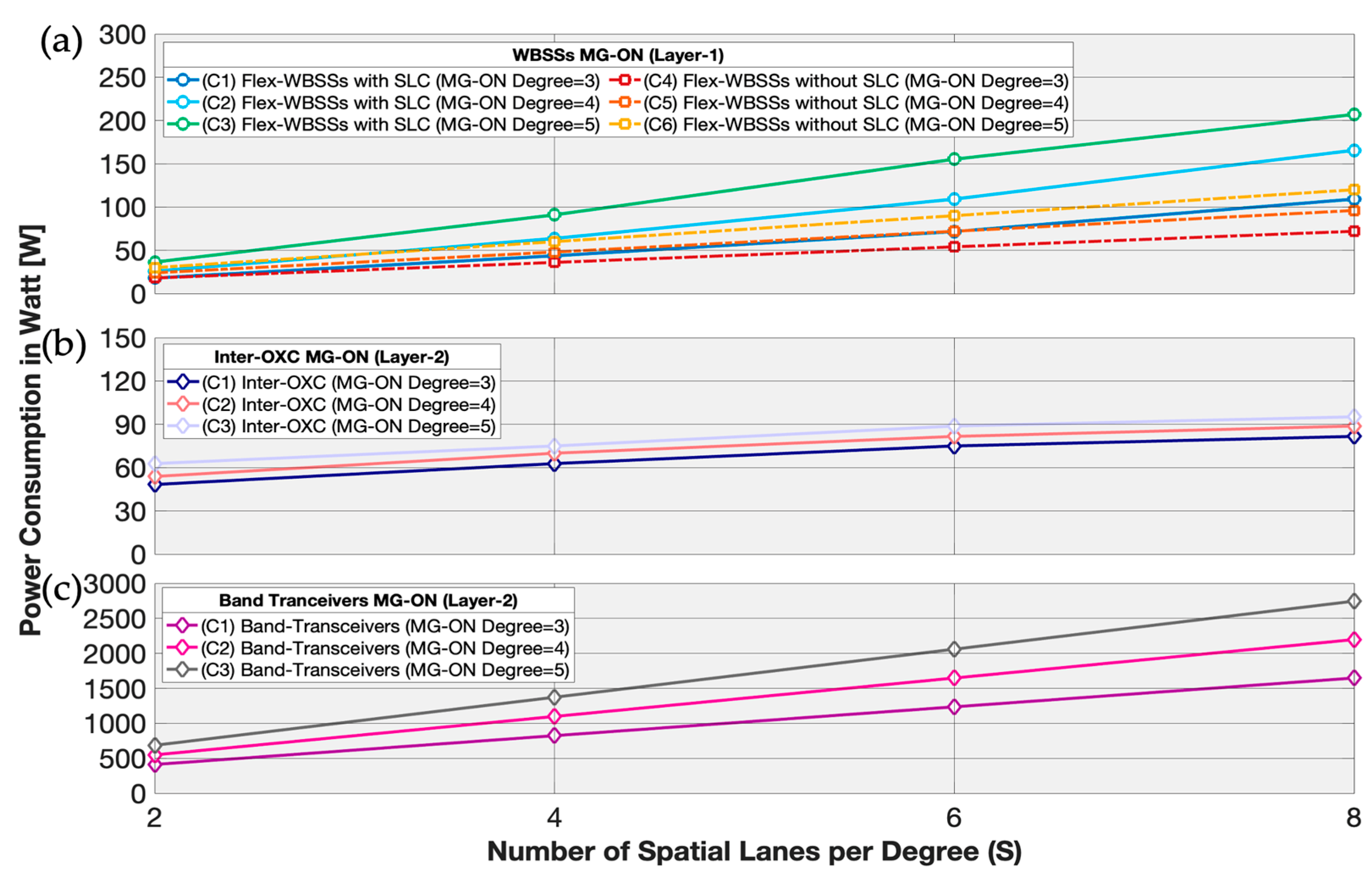
Task: Click the light-blue C2 marker at S=6 in panel (a)
Action: point(954,199)
